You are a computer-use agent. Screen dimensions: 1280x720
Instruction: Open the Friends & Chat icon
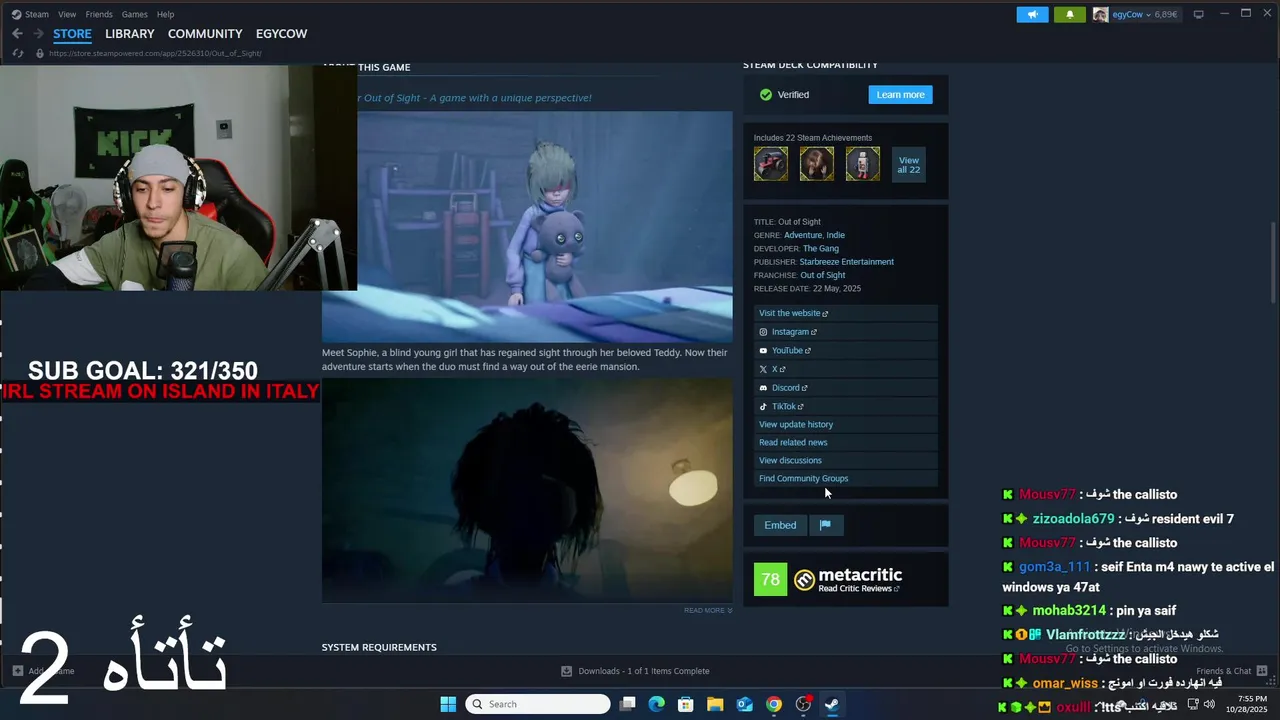coord(1263,671)
